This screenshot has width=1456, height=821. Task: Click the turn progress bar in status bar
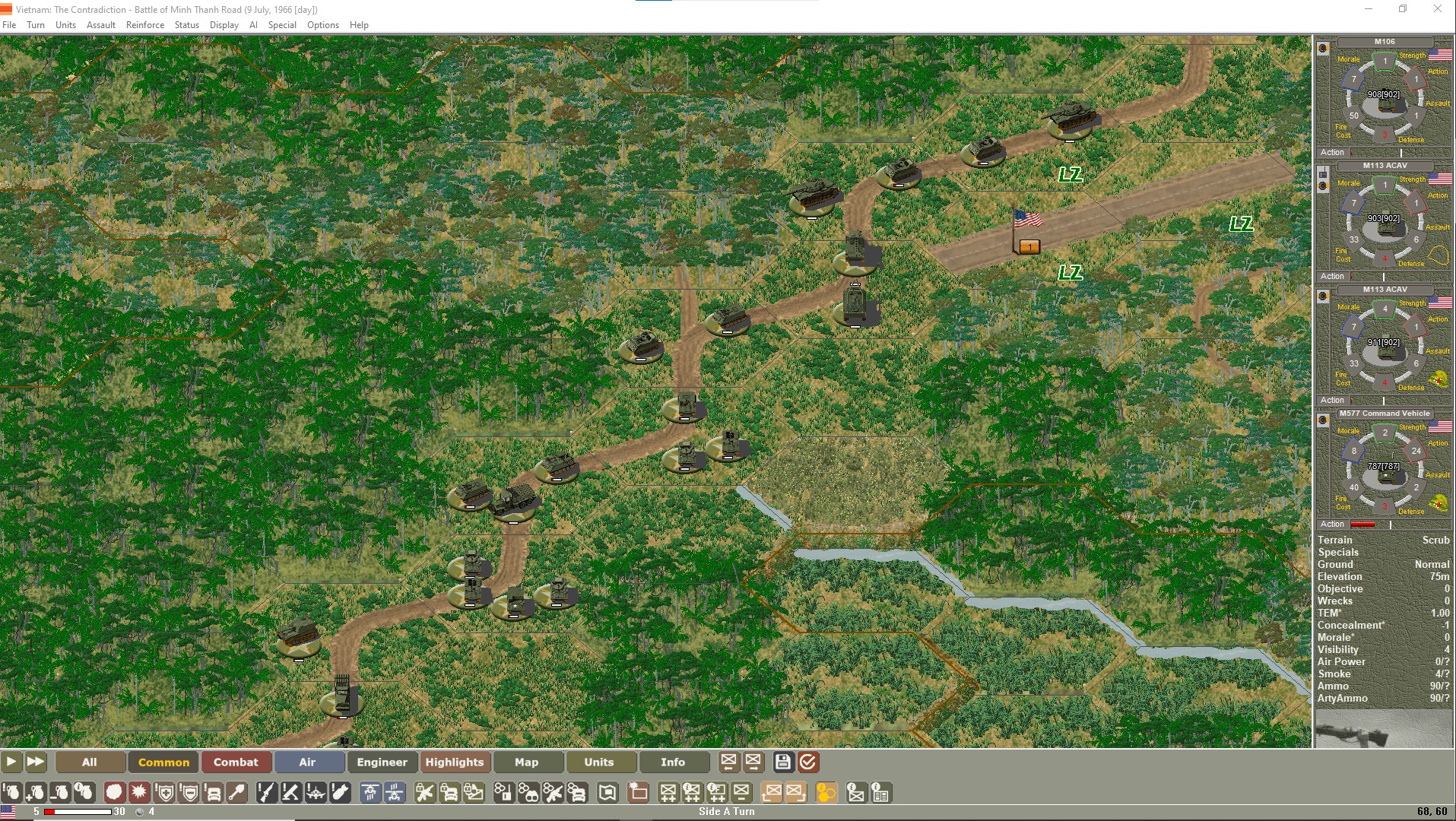pos(78,812)
